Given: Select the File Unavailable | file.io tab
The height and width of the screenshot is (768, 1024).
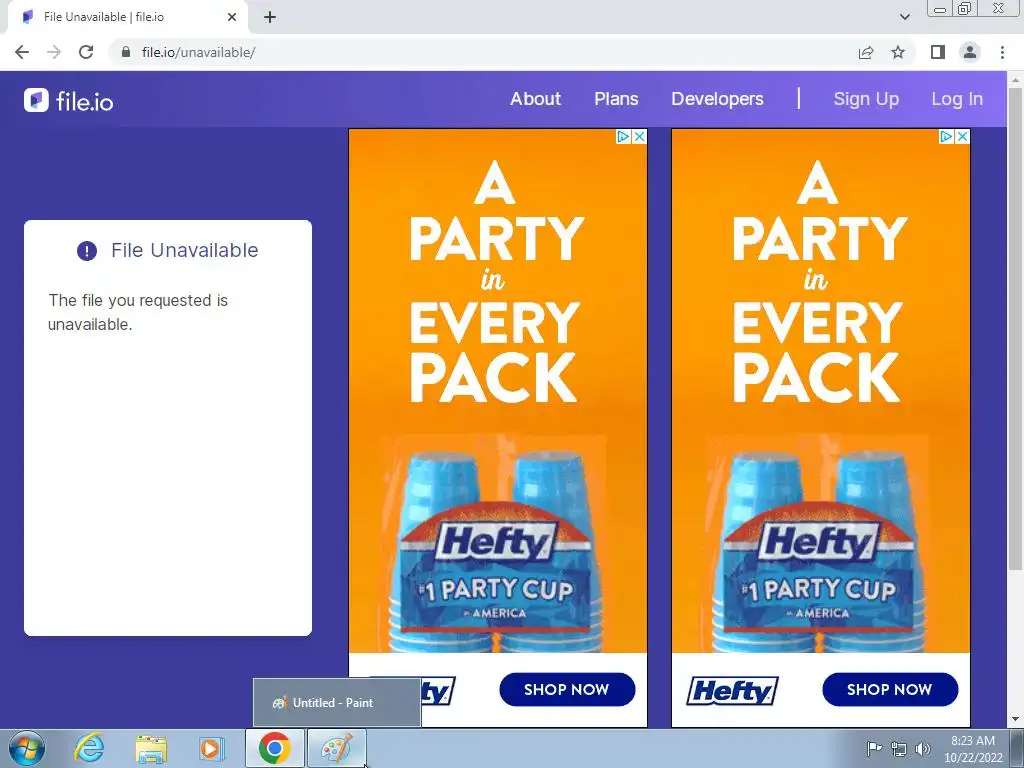Looking at the screenshot, I should (127, 17).
